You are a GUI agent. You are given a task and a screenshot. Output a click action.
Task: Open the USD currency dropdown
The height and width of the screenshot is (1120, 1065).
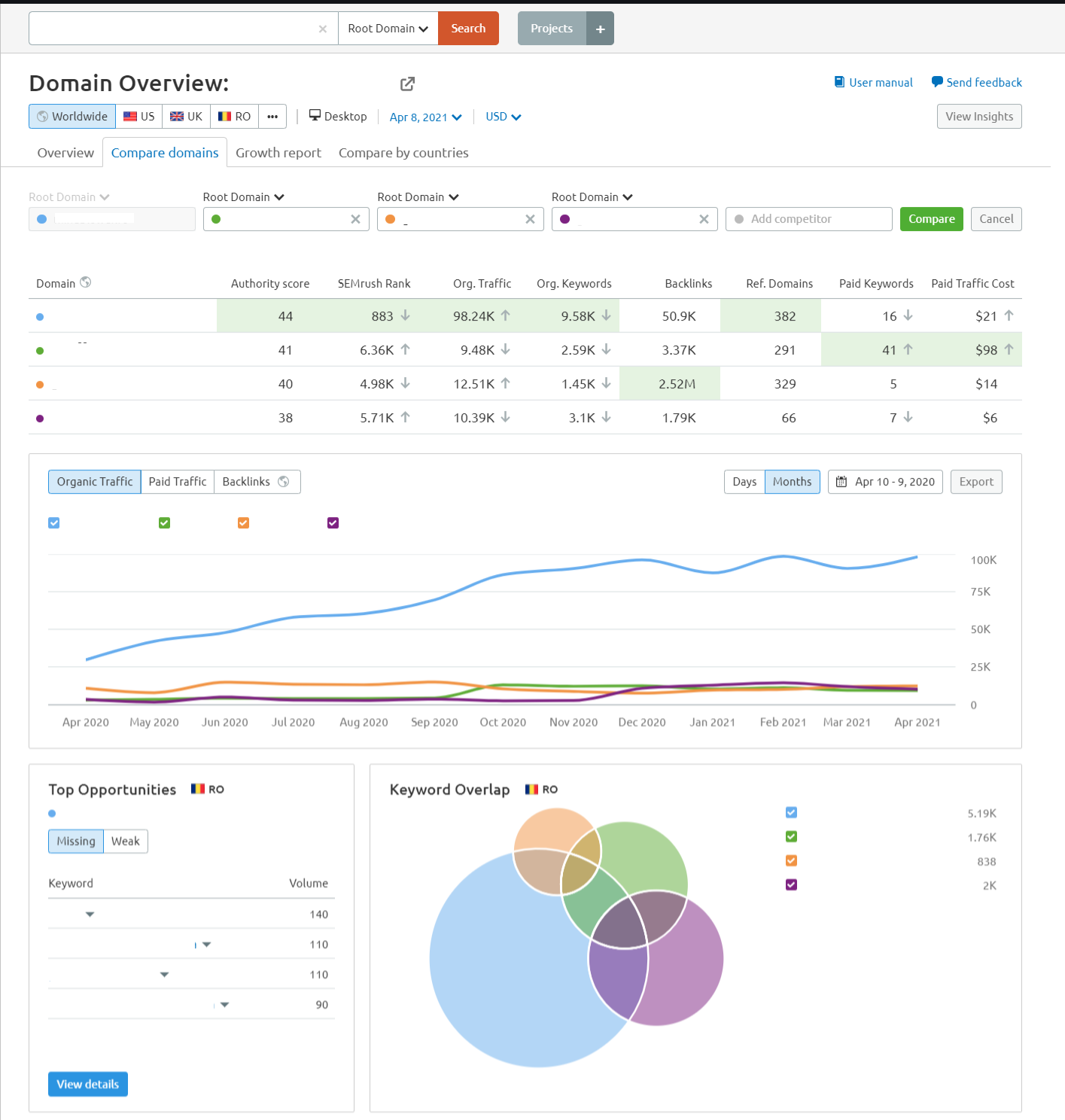click(503, 117)
